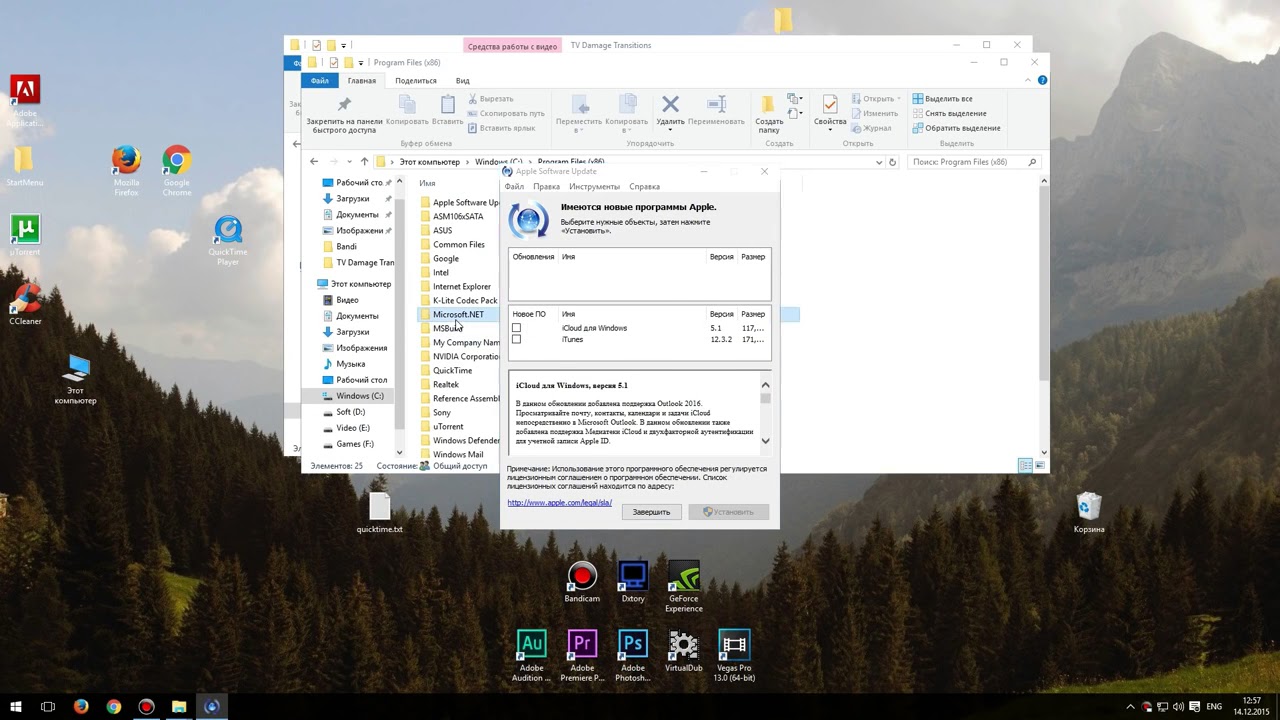Image resolution: width=1280 pixels, height=720 pixels.
Task: Click the Explorer up-arrow navigation button
Action: click(x=364, y=162)
